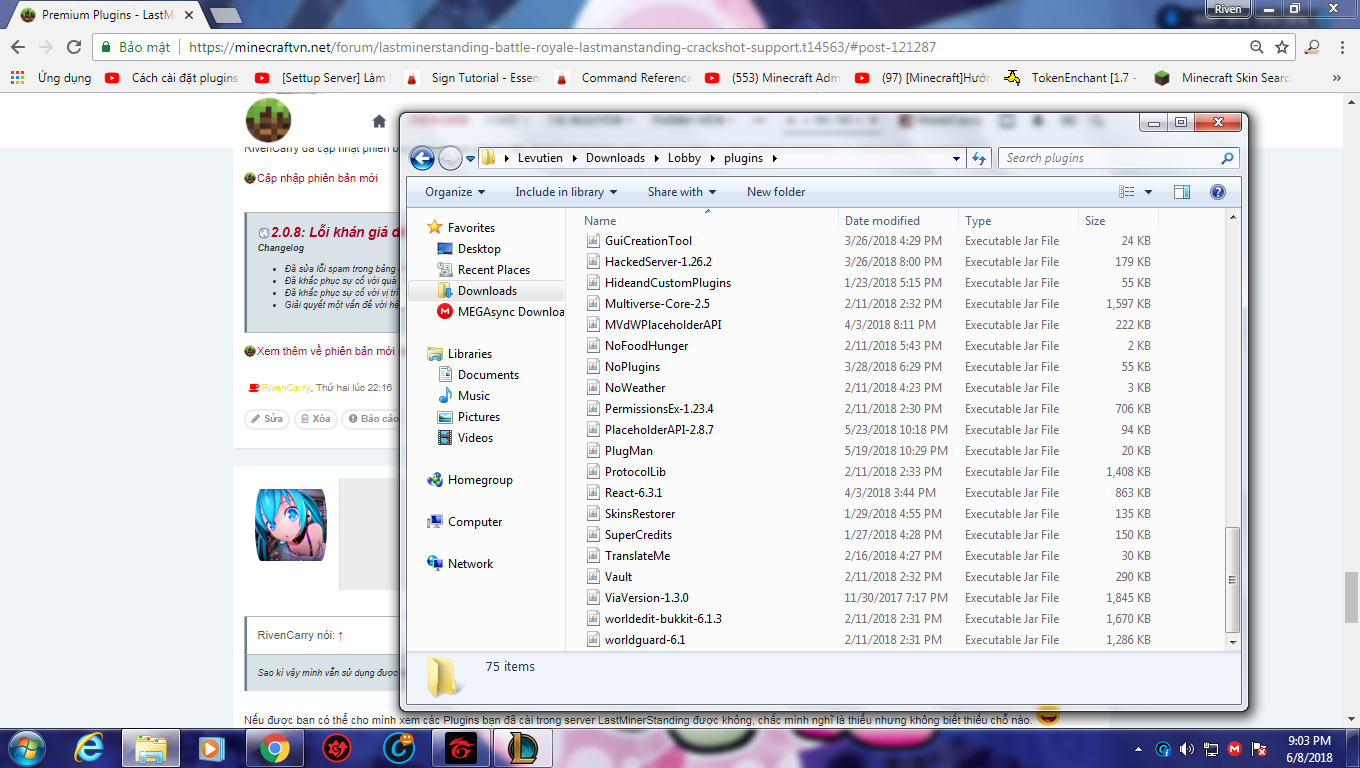Expand the view options arrow in Explorer

coord(1148,192)
